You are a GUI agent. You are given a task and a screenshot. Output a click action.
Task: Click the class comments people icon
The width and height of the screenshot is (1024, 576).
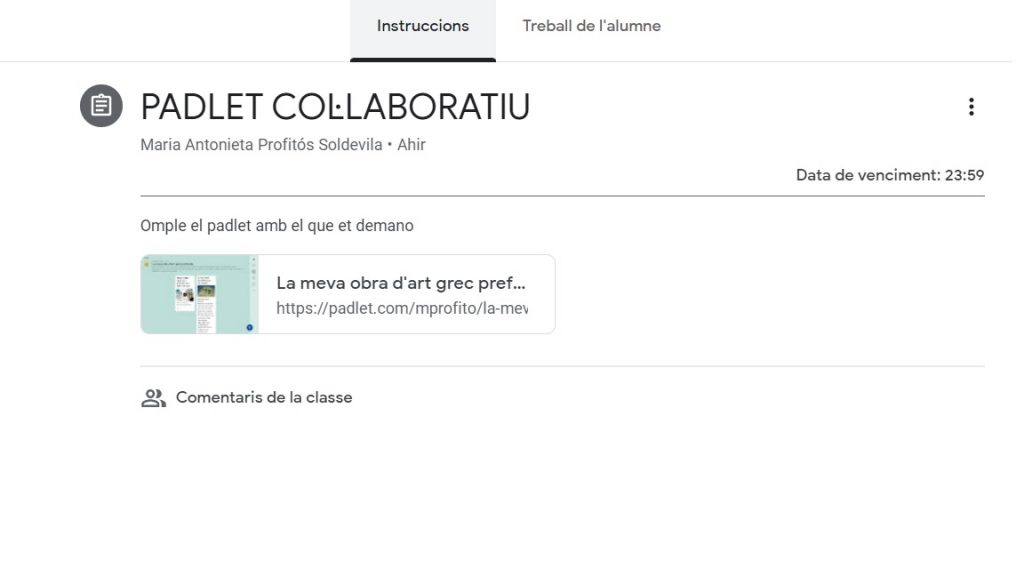[x=153, y=398]
